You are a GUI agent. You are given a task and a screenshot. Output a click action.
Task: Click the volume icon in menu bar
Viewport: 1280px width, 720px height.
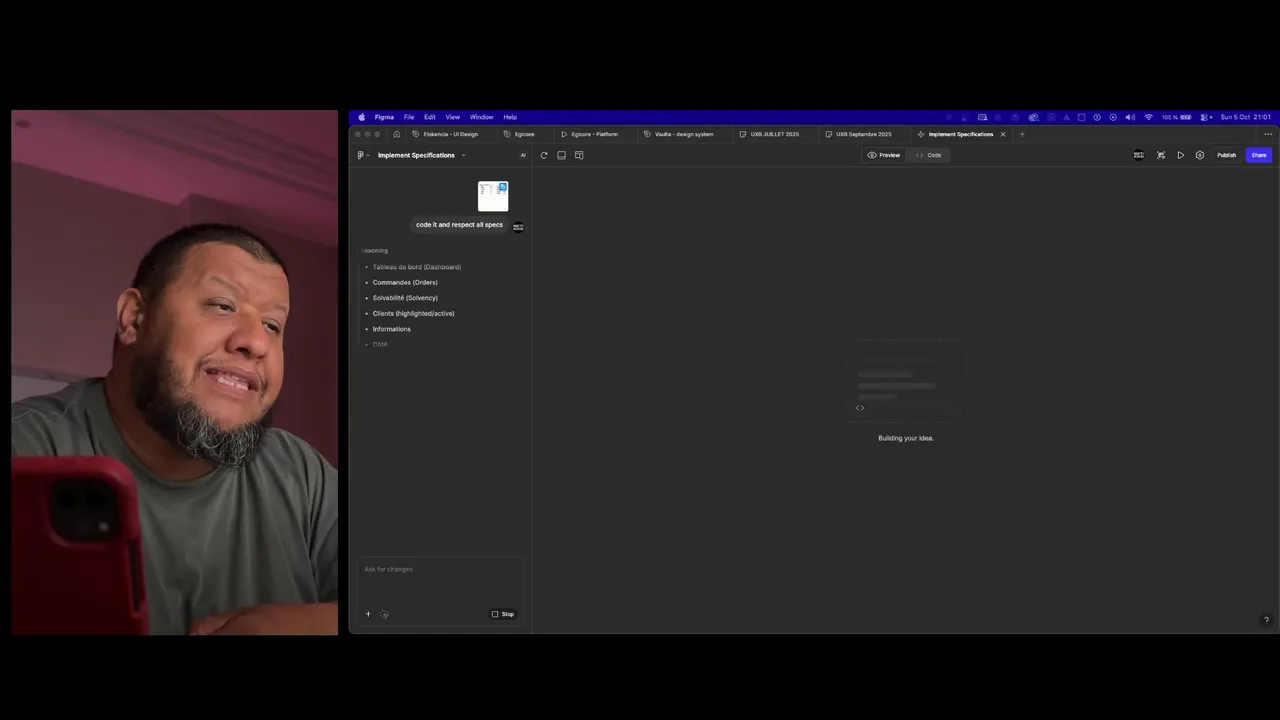click(x=1130, y=117)
